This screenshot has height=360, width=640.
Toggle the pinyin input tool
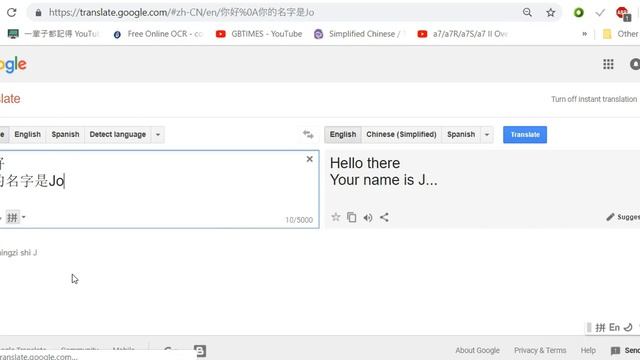(12, 217)
